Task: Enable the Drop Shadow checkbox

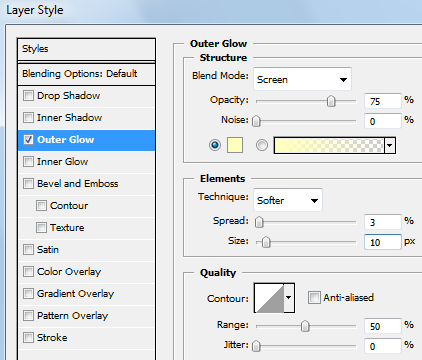Action: tap(28, 96)
